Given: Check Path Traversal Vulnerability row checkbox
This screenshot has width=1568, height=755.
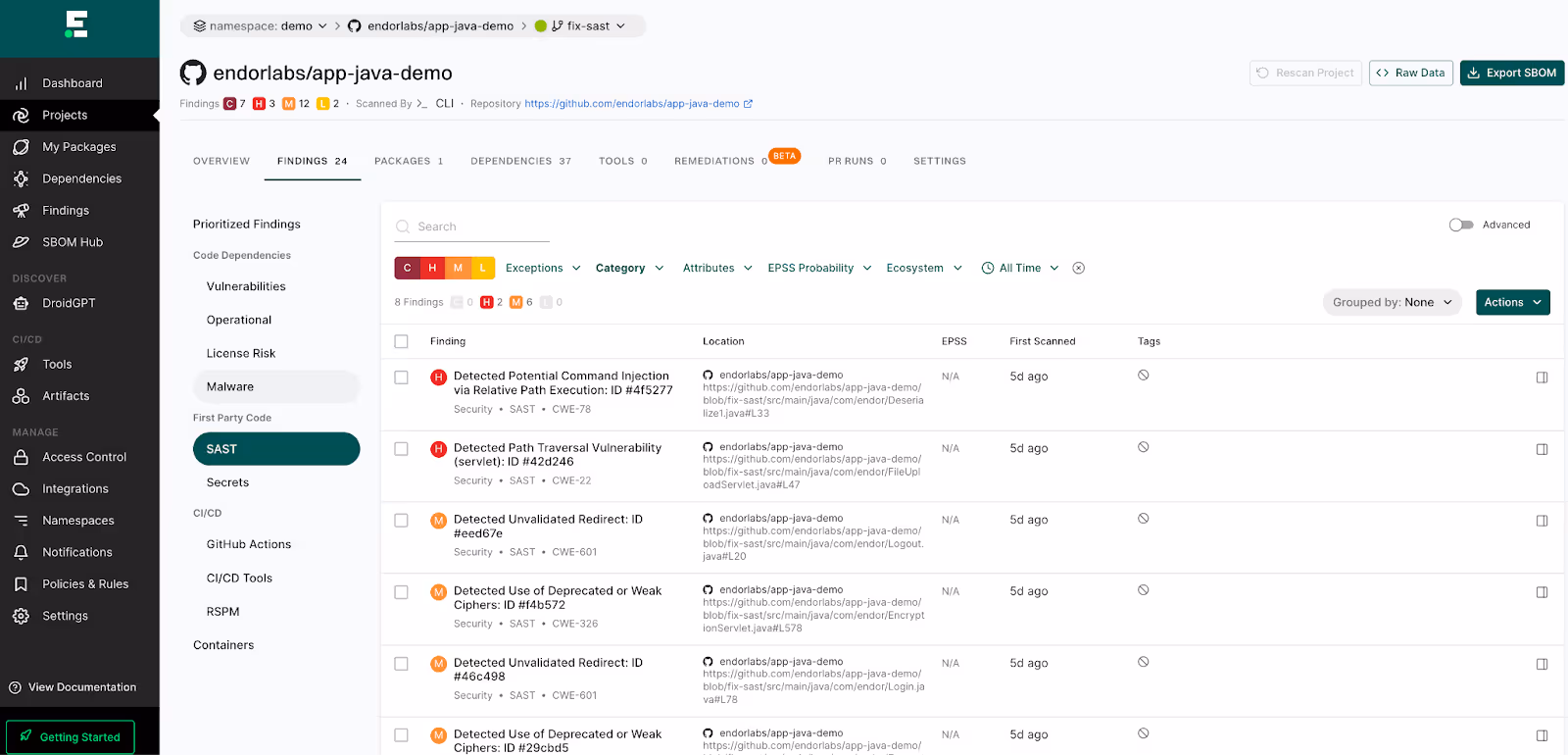Looking at the screenshot, I should (401, 449).
